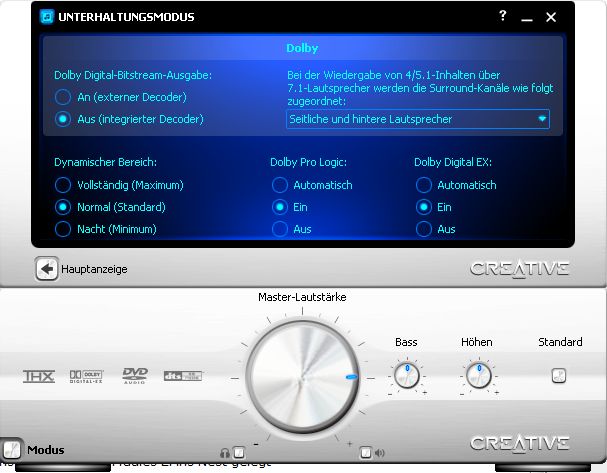Click the Master-Lautstärke label
The image size is (607, 473).
pos(302,297)
